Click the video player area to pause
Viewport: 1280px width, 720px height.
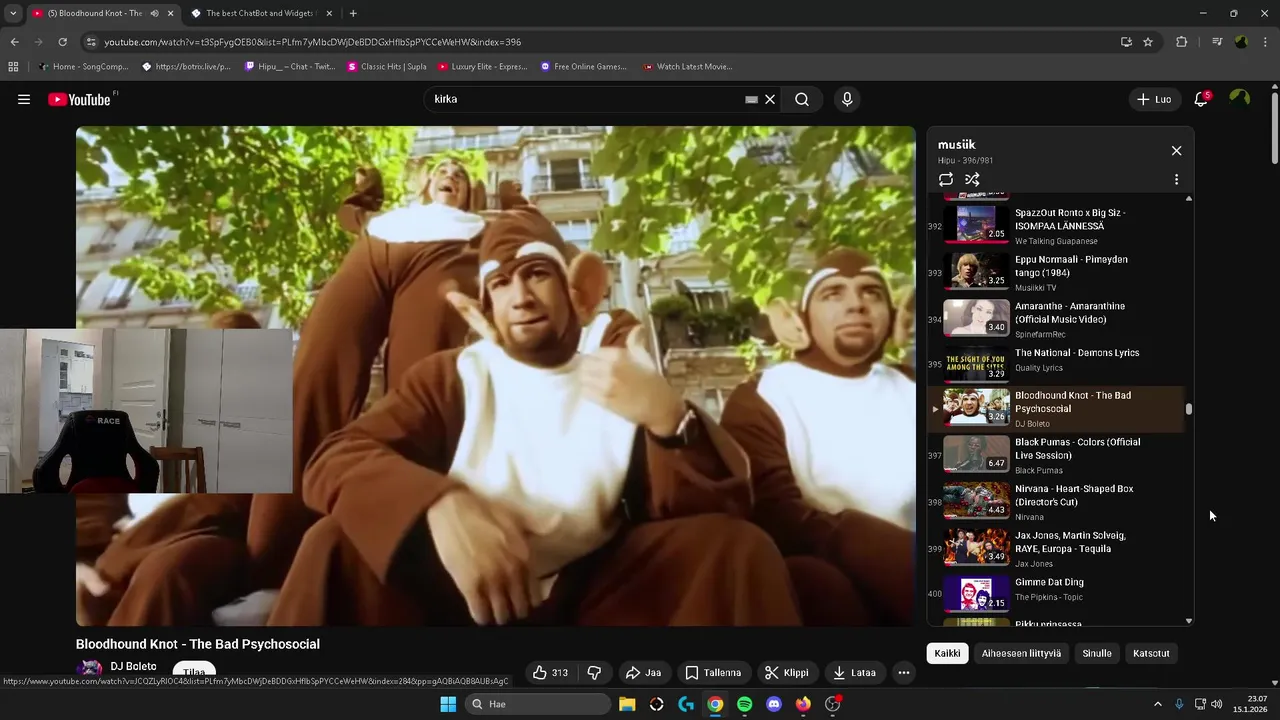[x=495, y=376]
